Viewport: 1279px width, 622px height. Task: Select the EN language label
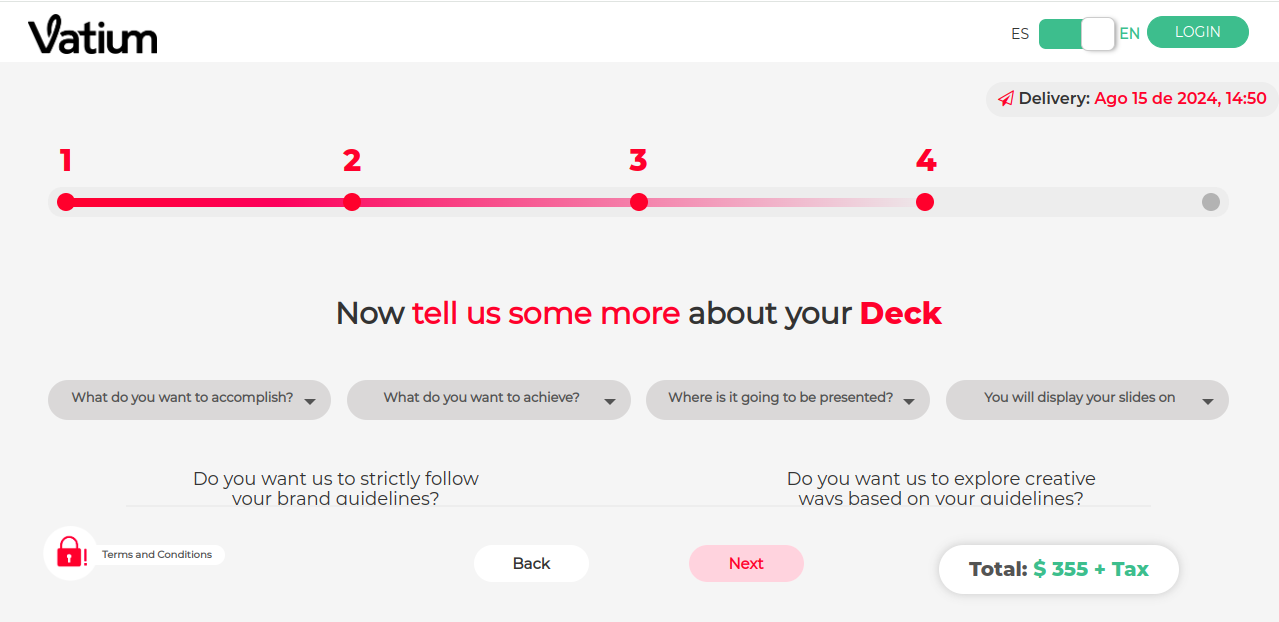(x=1130, y=33)
